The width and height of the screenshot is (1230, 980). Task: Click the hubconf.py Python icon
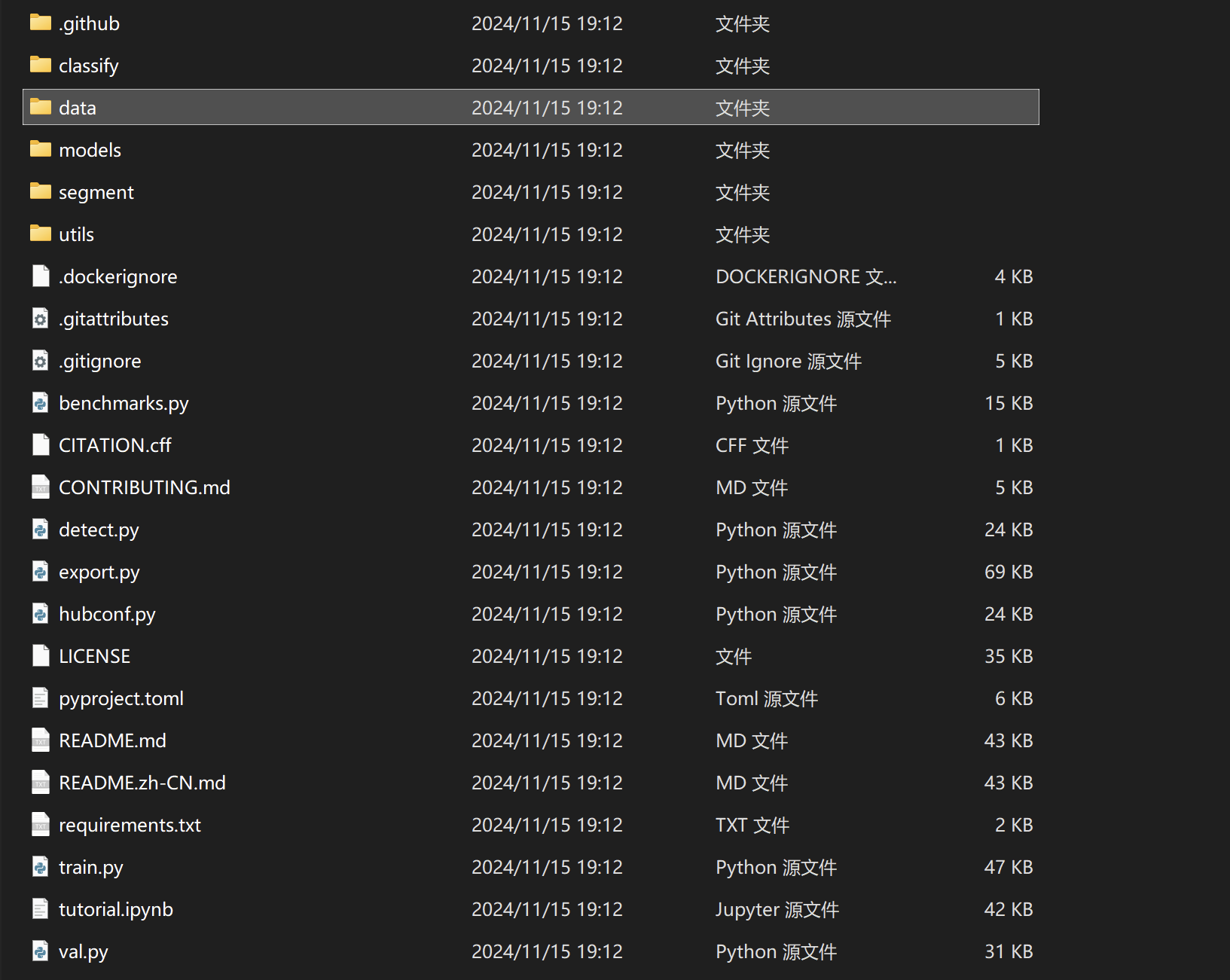click(x=41, y=614)
